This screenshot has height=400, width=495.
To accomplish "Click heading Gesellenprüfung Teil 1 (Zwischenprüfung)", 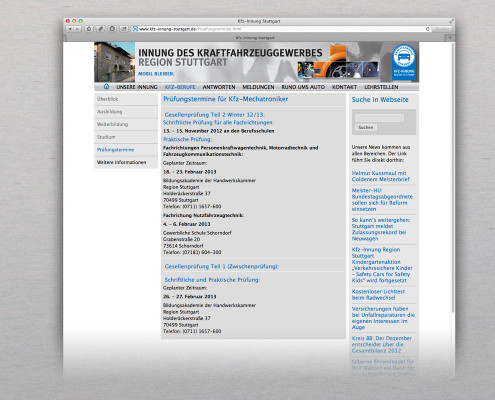I will [x=222, y=266].
